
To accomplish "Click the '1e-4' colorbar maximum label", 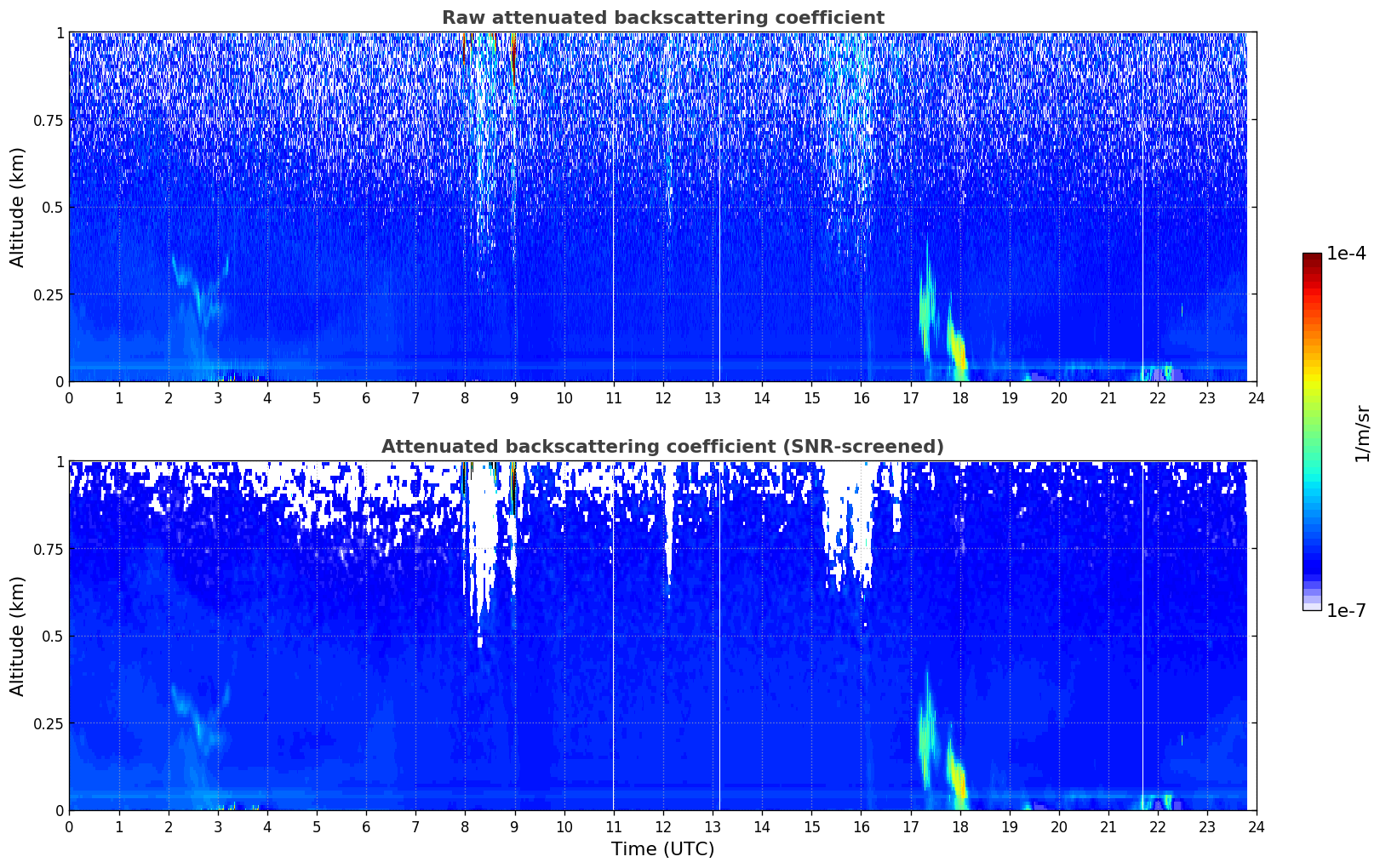I will click(1346, 254).
